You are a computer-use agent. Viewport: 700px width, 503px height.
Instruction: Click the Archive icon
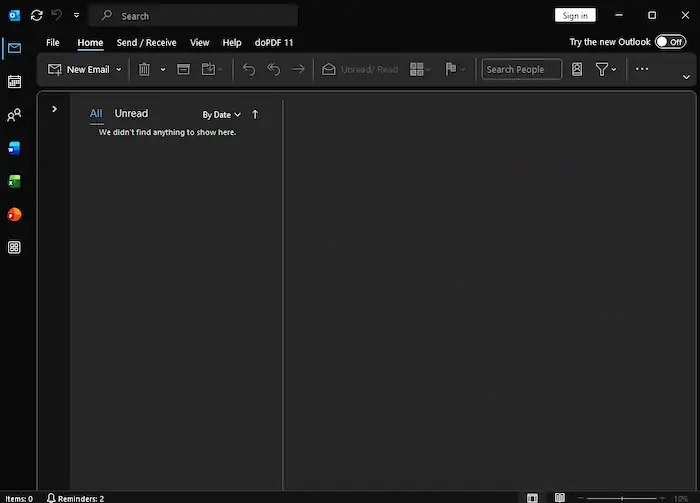183,69
